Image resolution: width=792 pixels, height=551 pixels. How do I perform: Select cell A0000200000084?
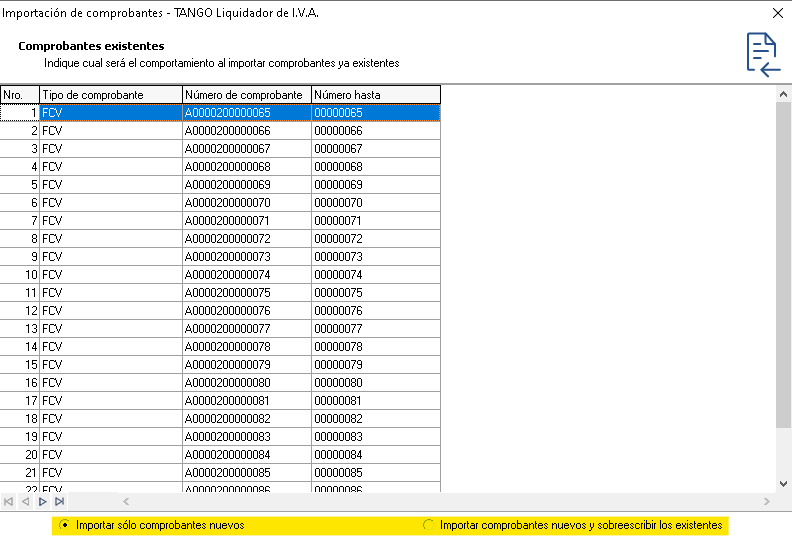pyautogui.click(x=247, y=455)
